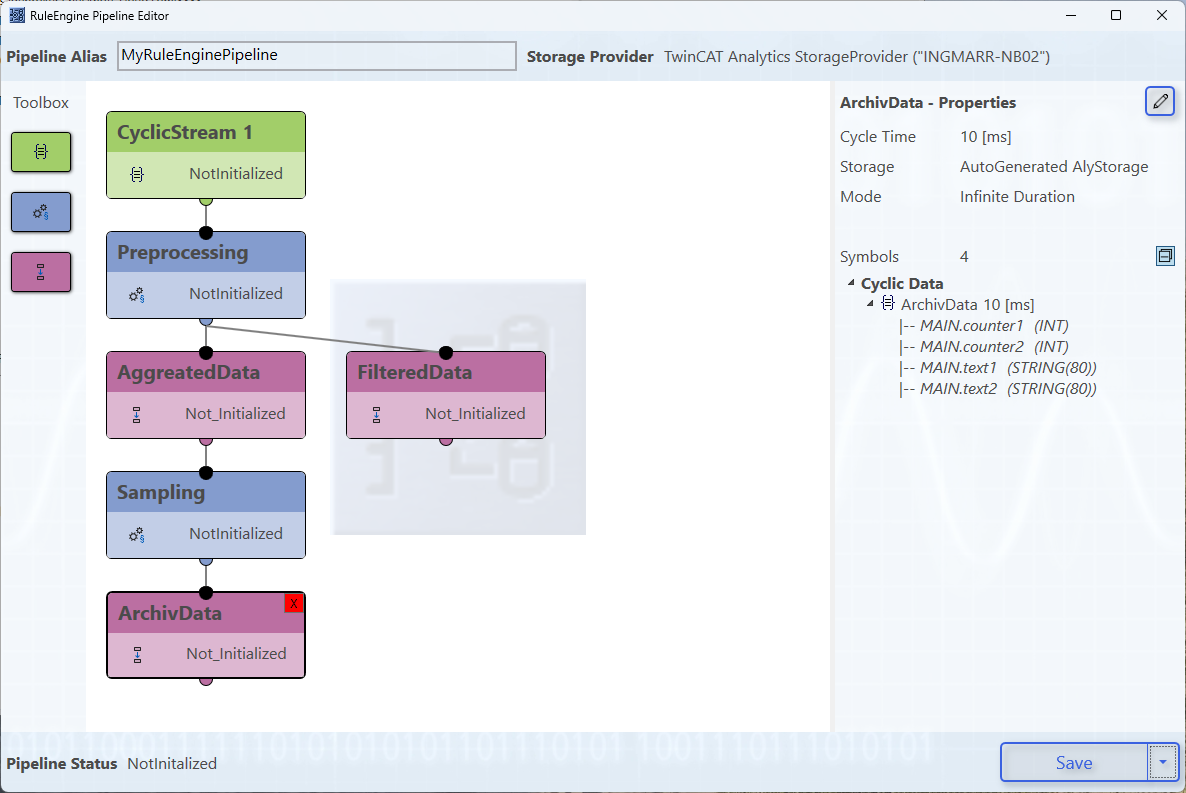Collapse the Cyclic Data tree node
The width and height of the screenshot is (1186, 793).
coord(851,283)
